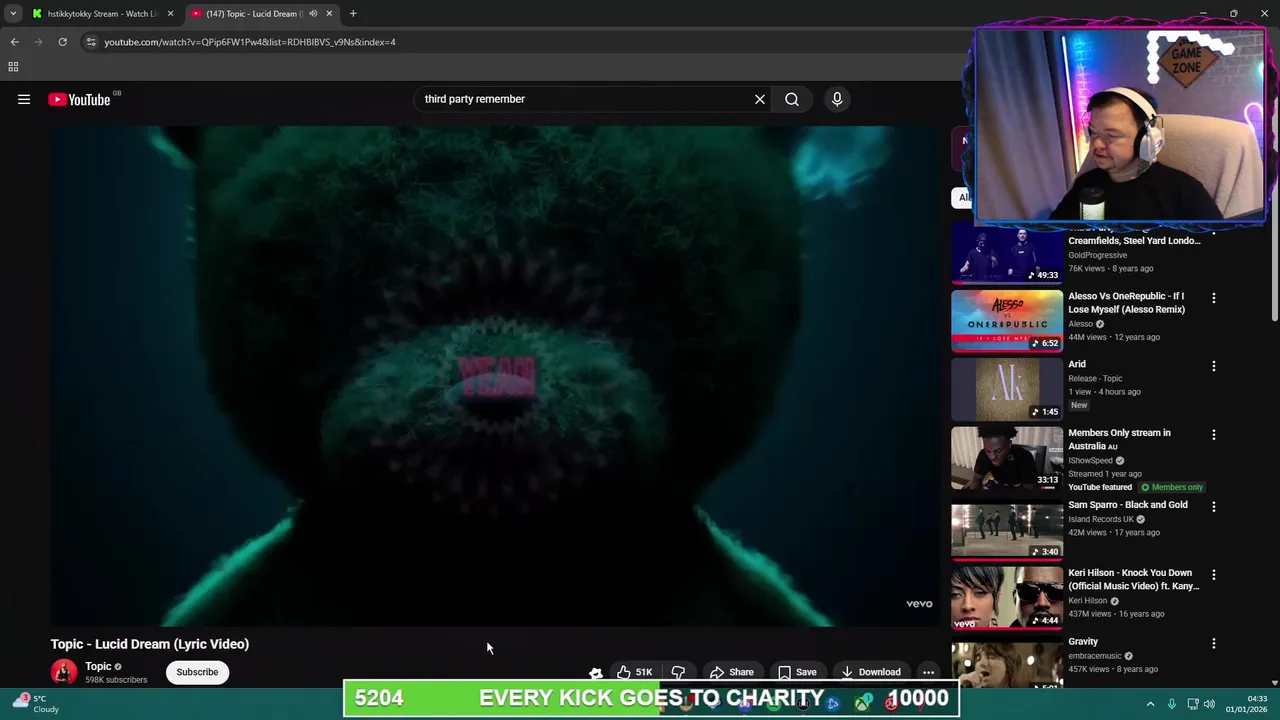Open the weather widget showing 5°C Cloudy
Screen dimensions: 1280x720
coord(34,703)
